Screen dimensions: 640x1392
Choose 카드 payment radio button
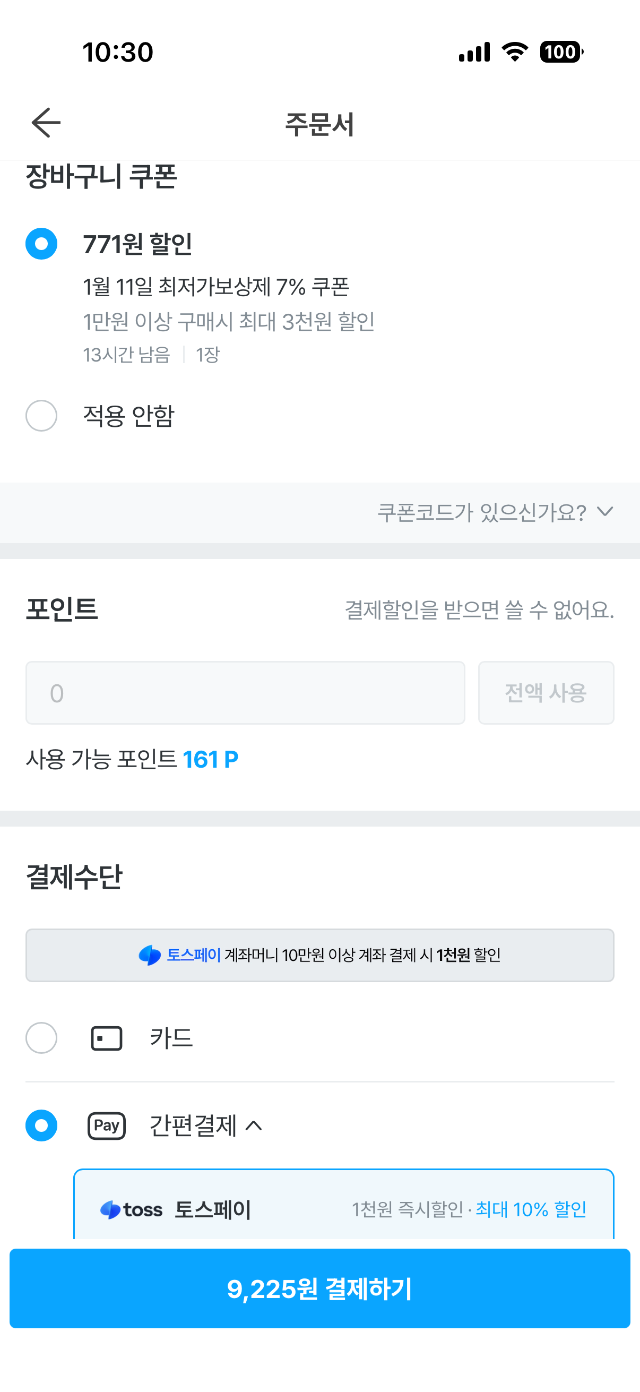pos(41,1039)
